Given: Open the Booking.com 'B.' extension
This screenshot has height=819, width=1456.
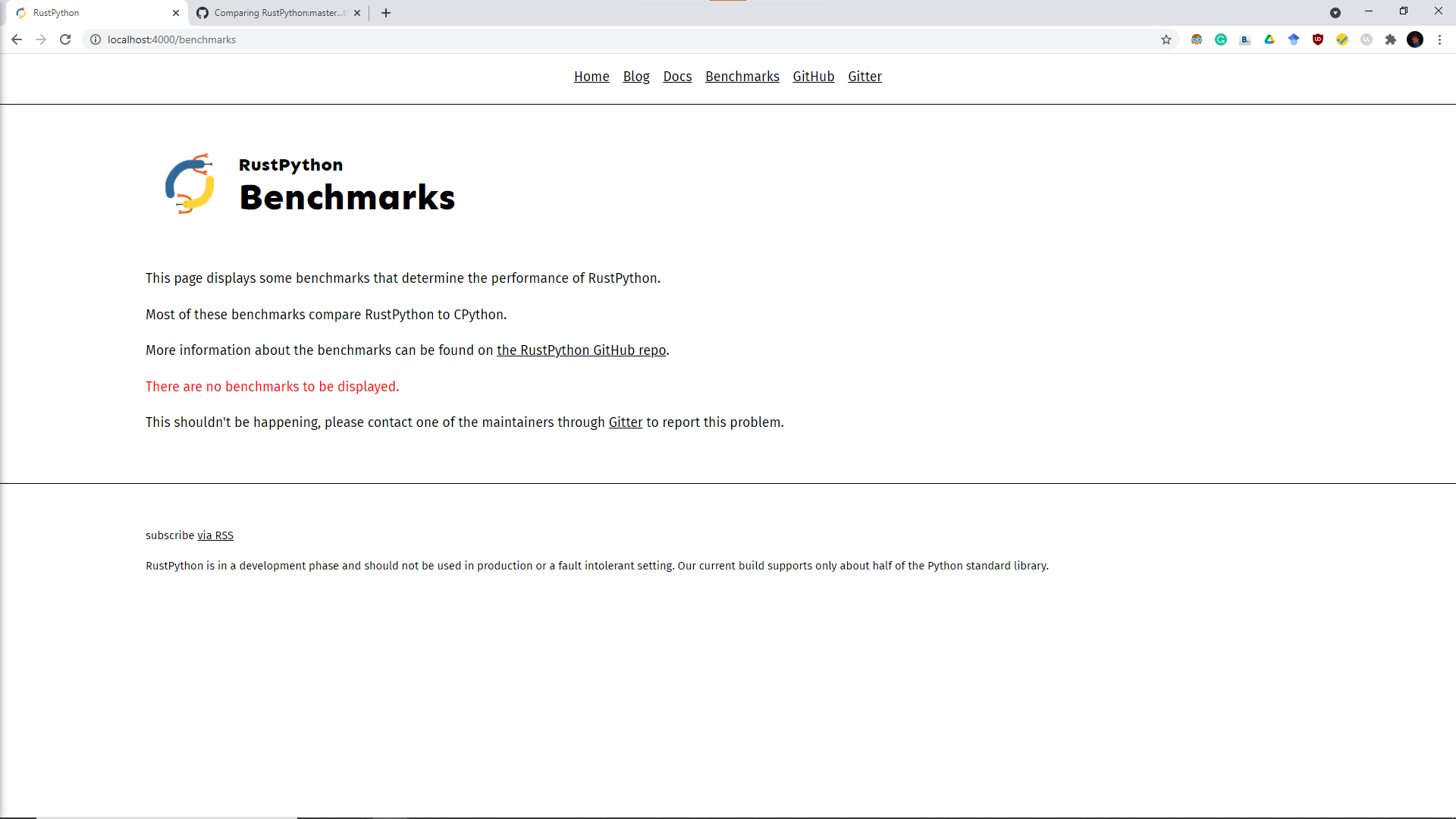Looking at the screenshot, I should pos(1245,39).
